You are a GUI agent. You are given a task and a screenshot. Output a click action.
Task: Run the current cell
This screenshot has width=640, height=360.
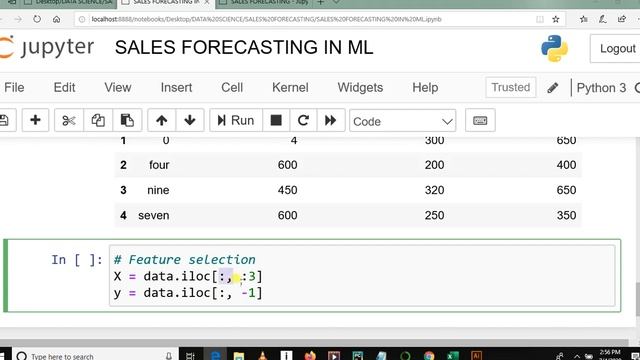coord(236,120)
